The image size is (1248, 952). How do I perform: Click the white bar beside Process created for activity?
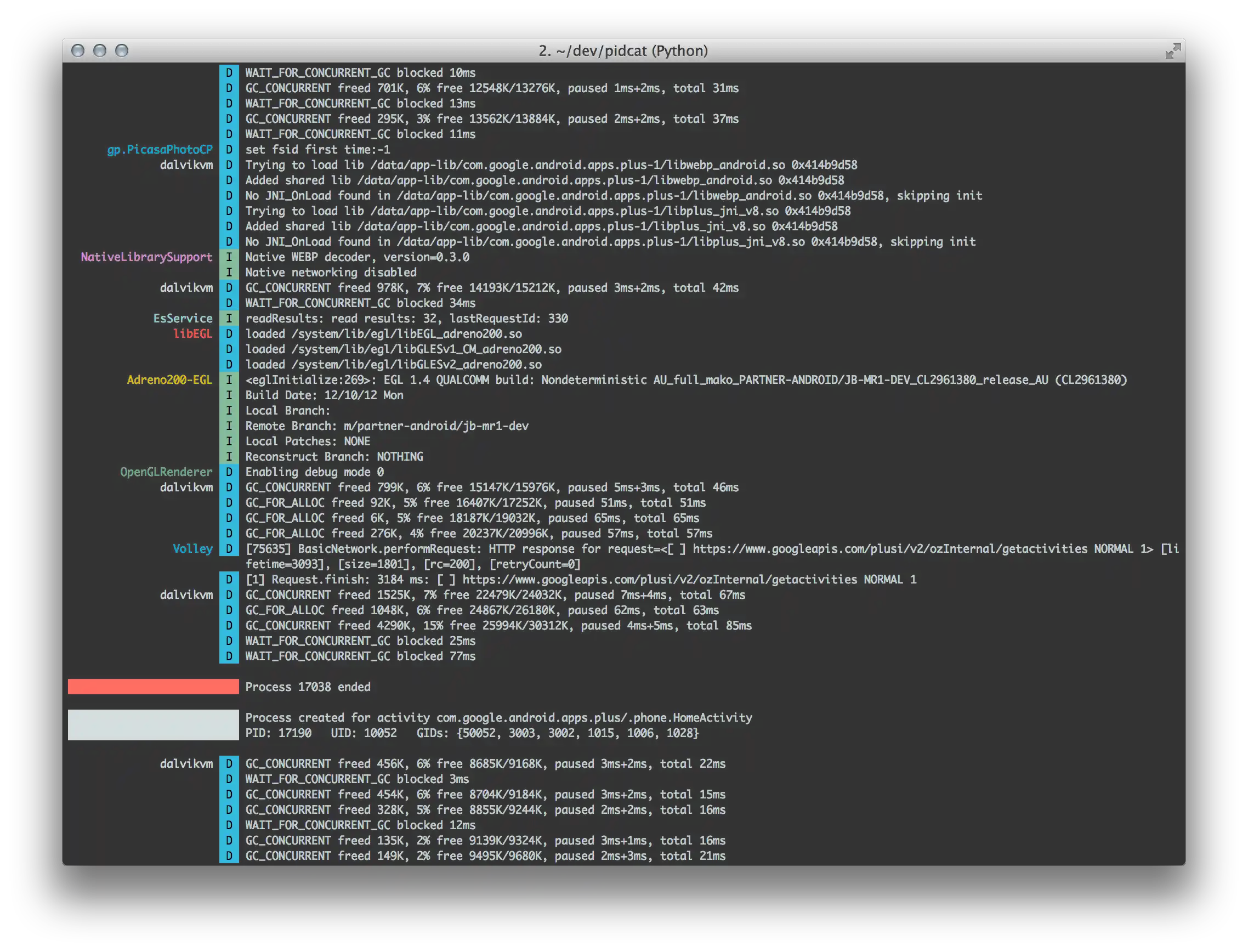153,726
